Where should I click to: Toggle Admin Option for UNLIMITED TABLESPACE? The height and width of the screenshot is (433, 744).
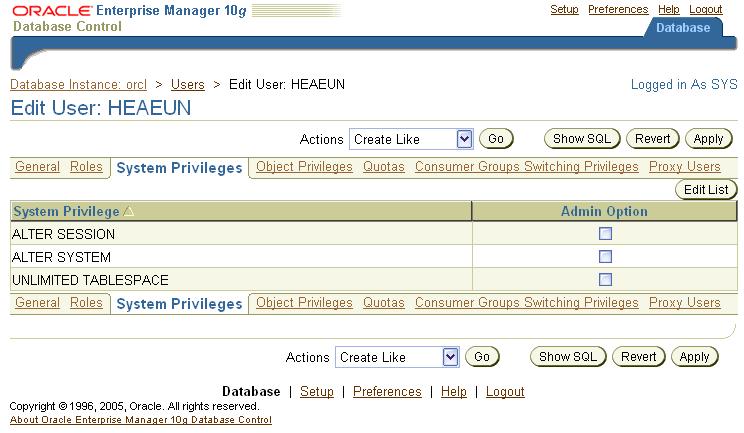[605, 280]
